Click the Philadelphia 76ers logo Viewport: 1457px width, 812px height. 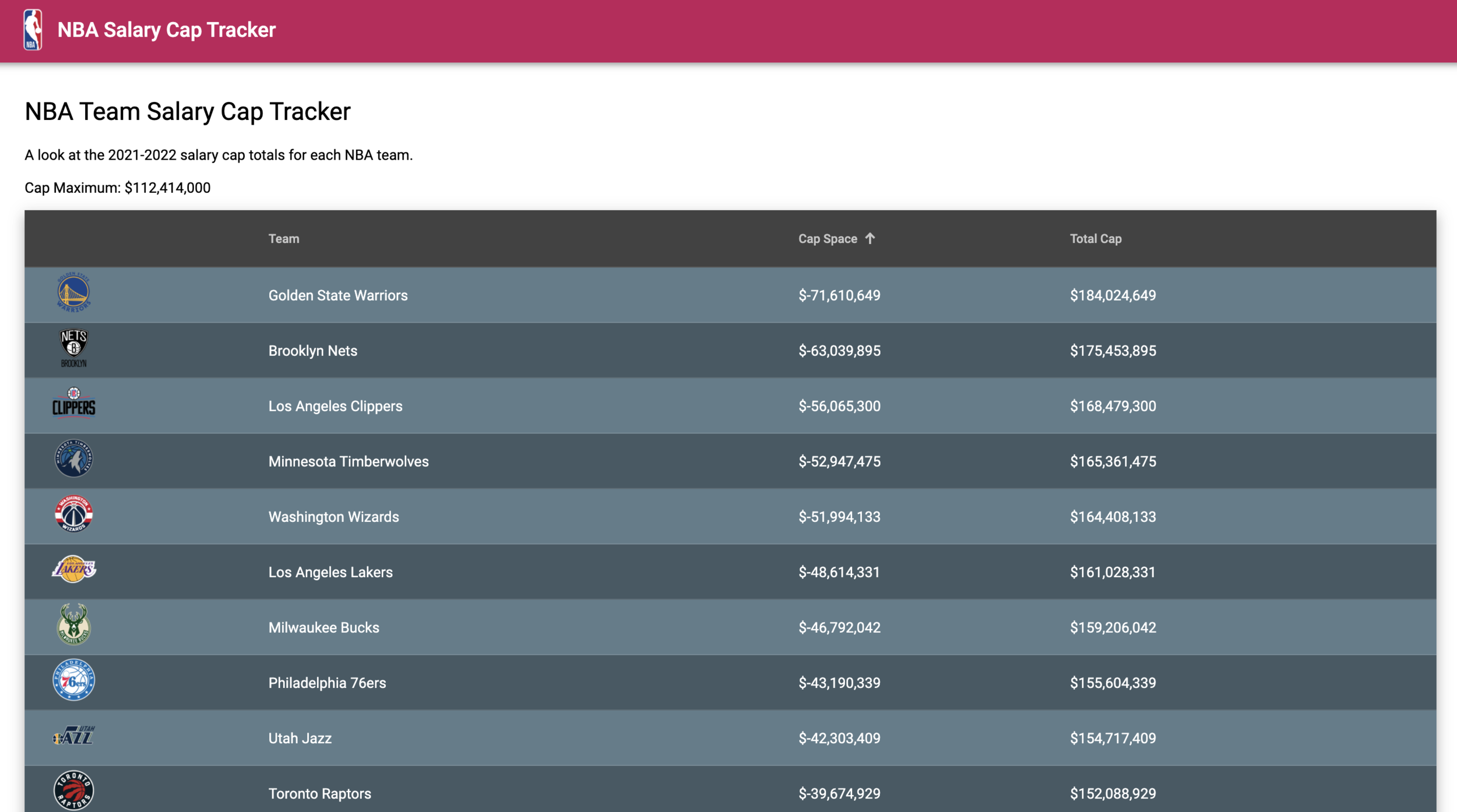tap(73, 680)
